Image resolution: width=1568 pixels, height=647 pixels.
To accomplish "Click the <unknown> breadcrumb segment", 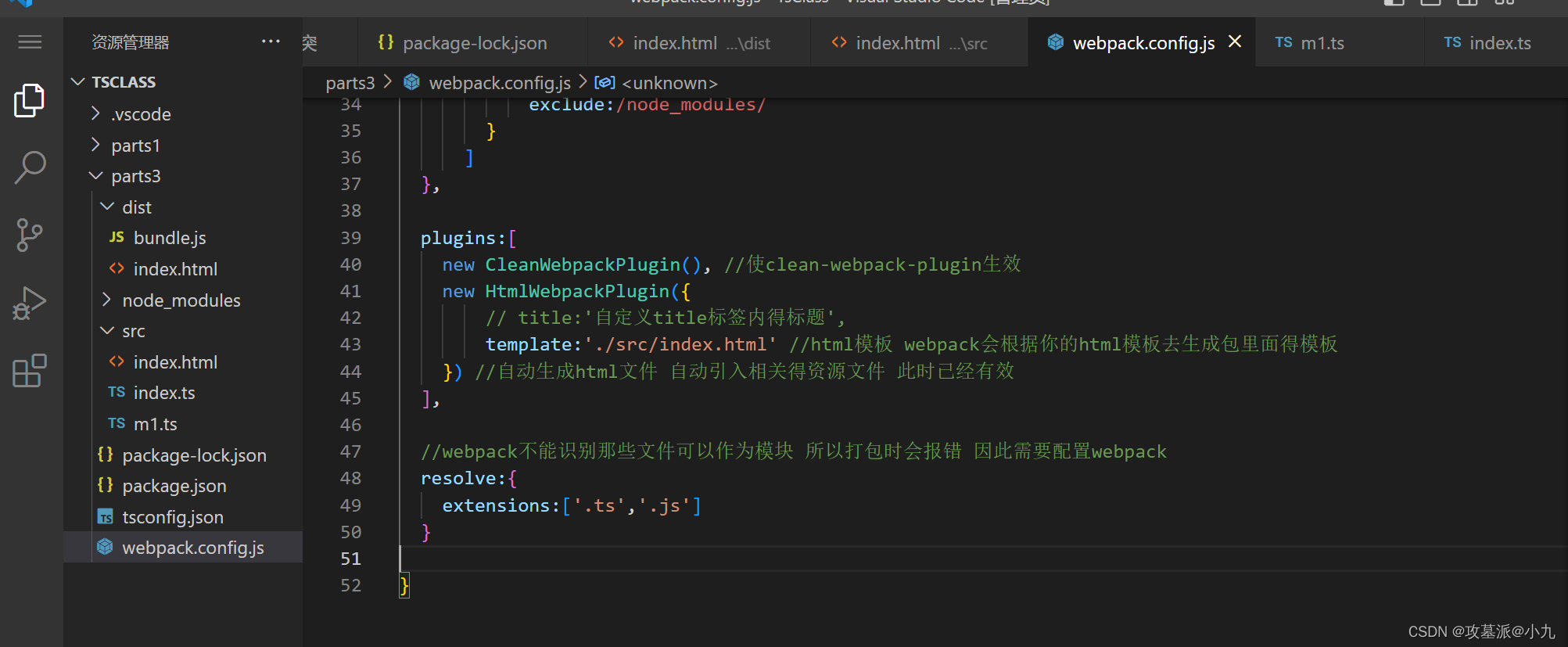I will [x=669, y=83].
